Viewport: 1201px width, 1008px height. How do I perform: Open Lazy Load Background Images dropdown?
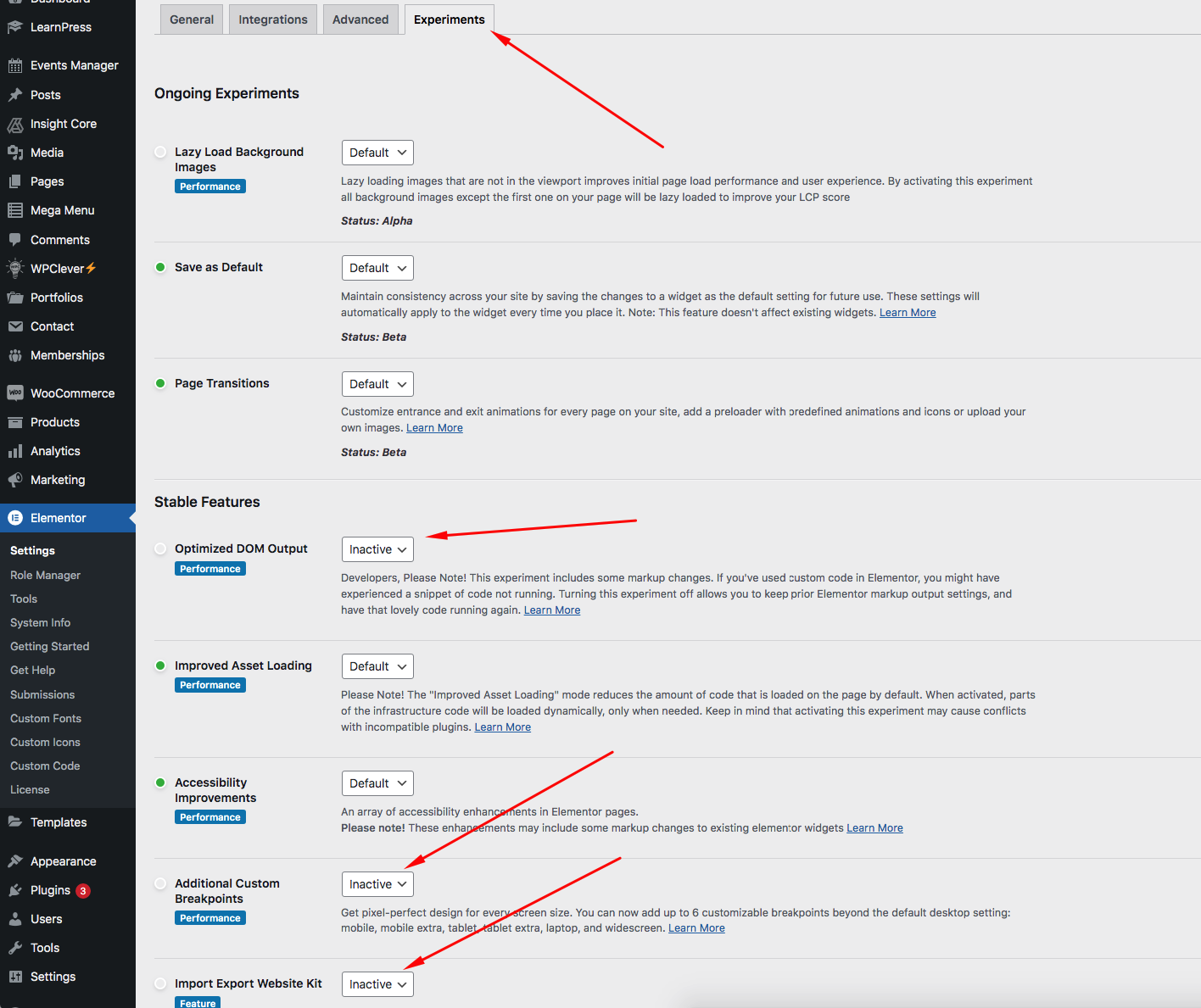377,153
